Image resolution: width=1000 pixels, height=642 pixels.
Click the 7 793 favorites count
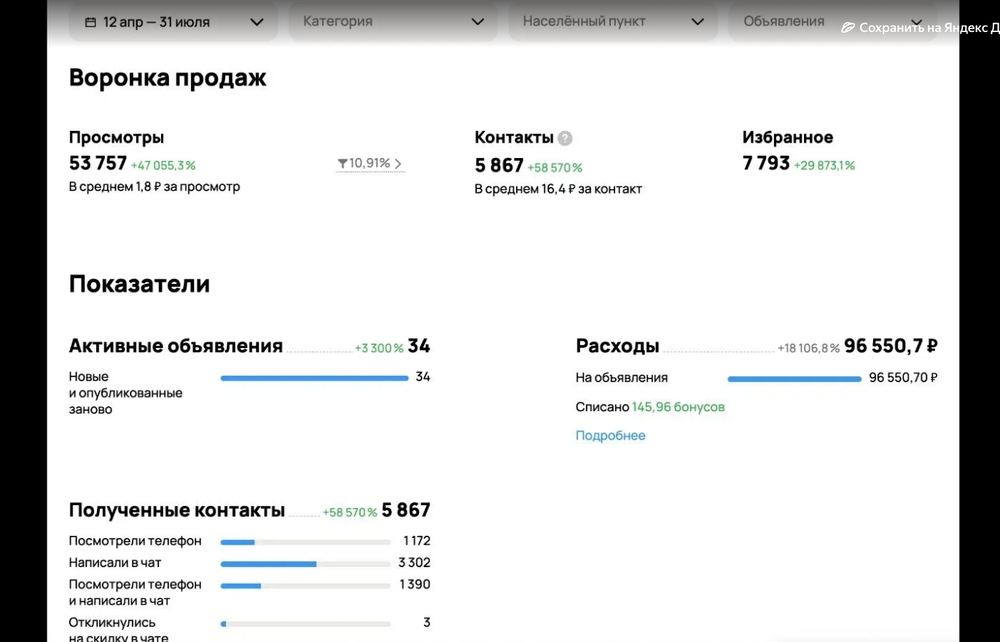point(766,163)
